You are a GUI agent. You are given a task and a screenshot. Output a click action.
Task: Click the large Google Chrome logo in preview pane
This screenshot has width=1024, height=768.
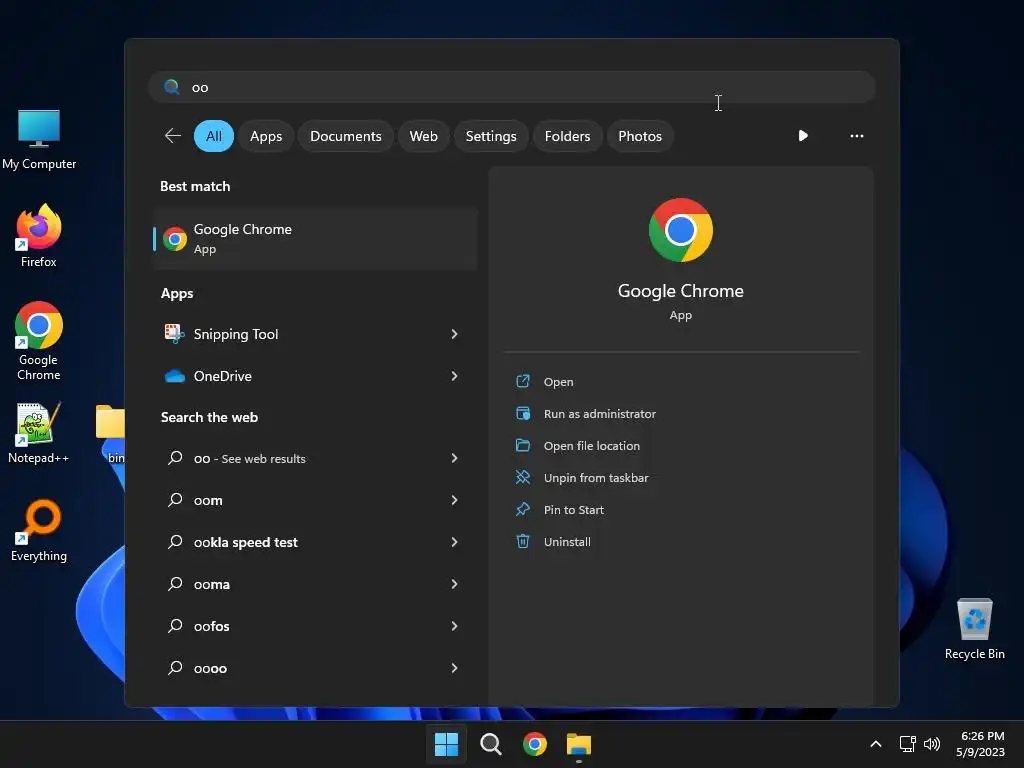pos(680,230)
